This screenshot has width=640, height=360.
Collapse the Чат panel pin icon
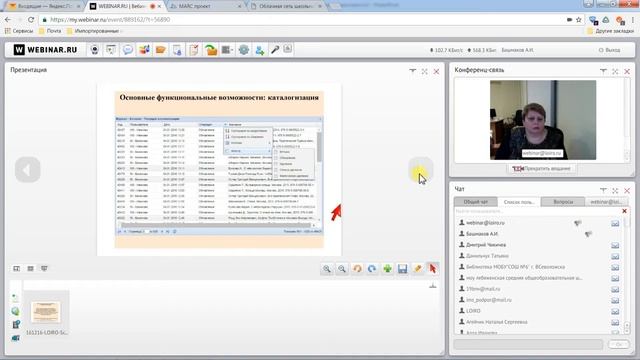[603, 190]
